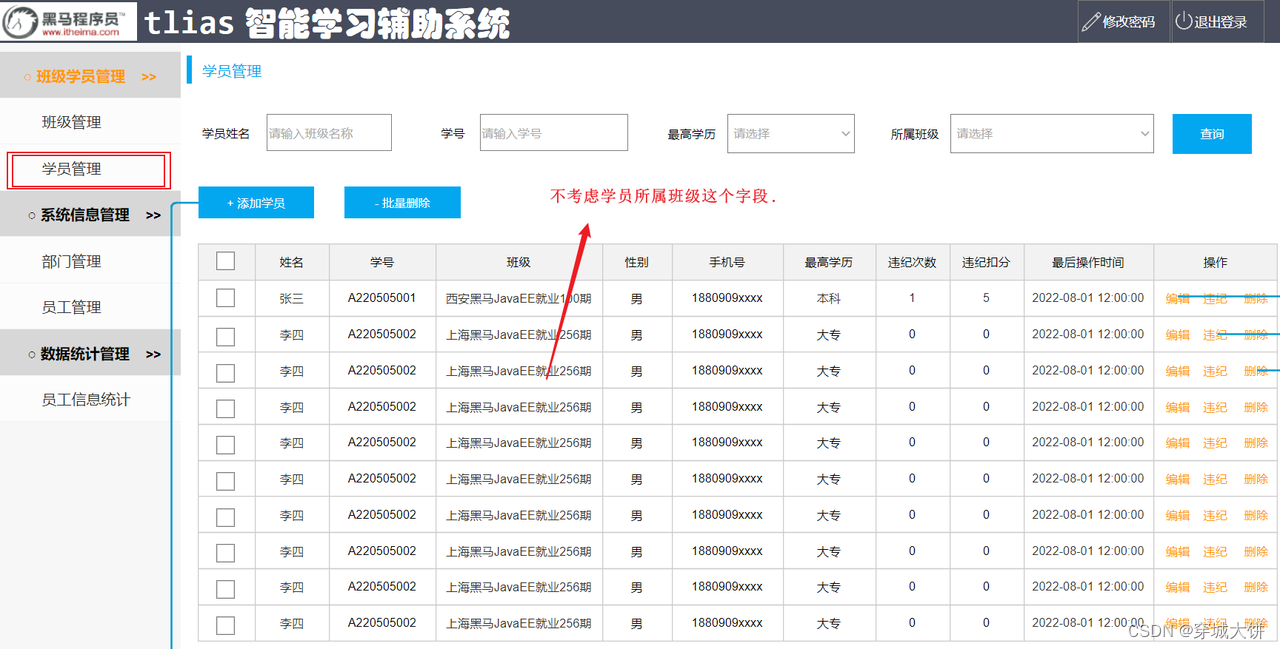Open 部门管理 from the sidebar
1280x649 pixels.
click(71, 261)
